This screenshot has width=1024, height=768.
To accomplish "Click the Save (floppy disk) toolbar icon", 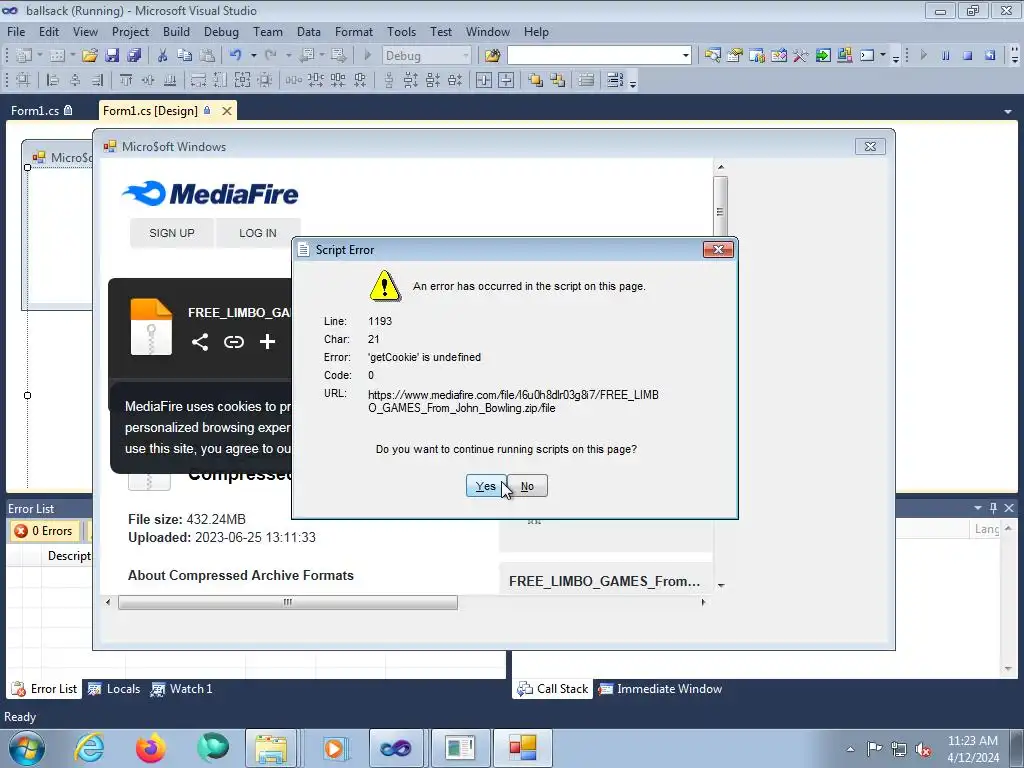I will [x=112, y=56].
